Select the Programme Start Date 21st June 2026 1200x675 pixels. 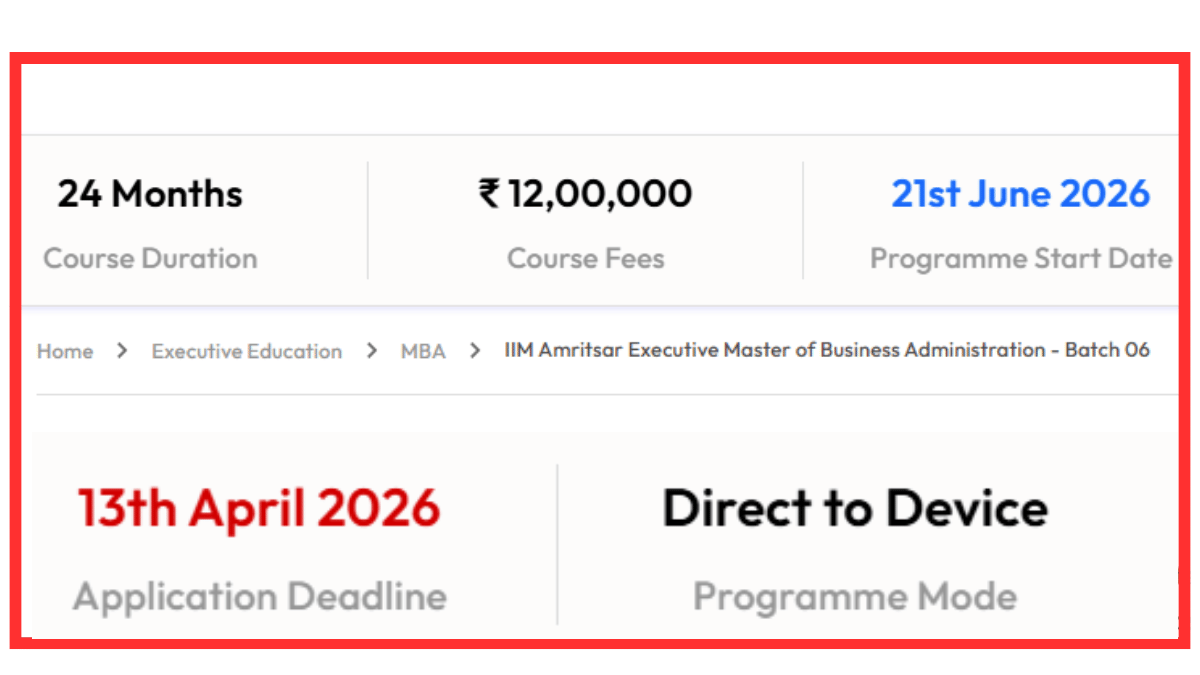1020,193
